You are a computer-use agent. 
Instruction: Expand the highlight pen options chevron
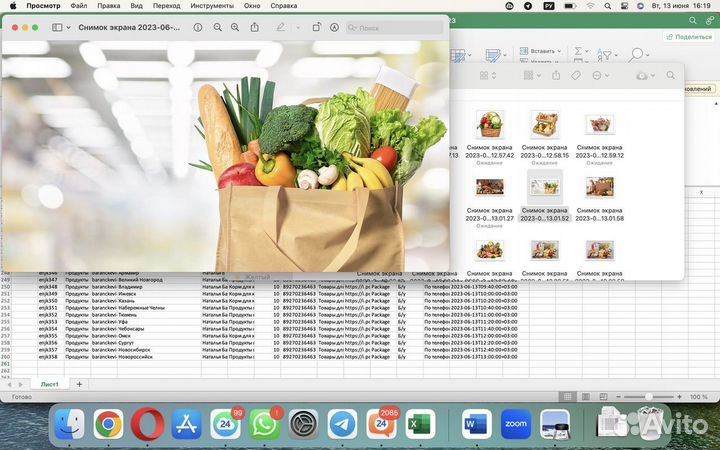point(298,28)
